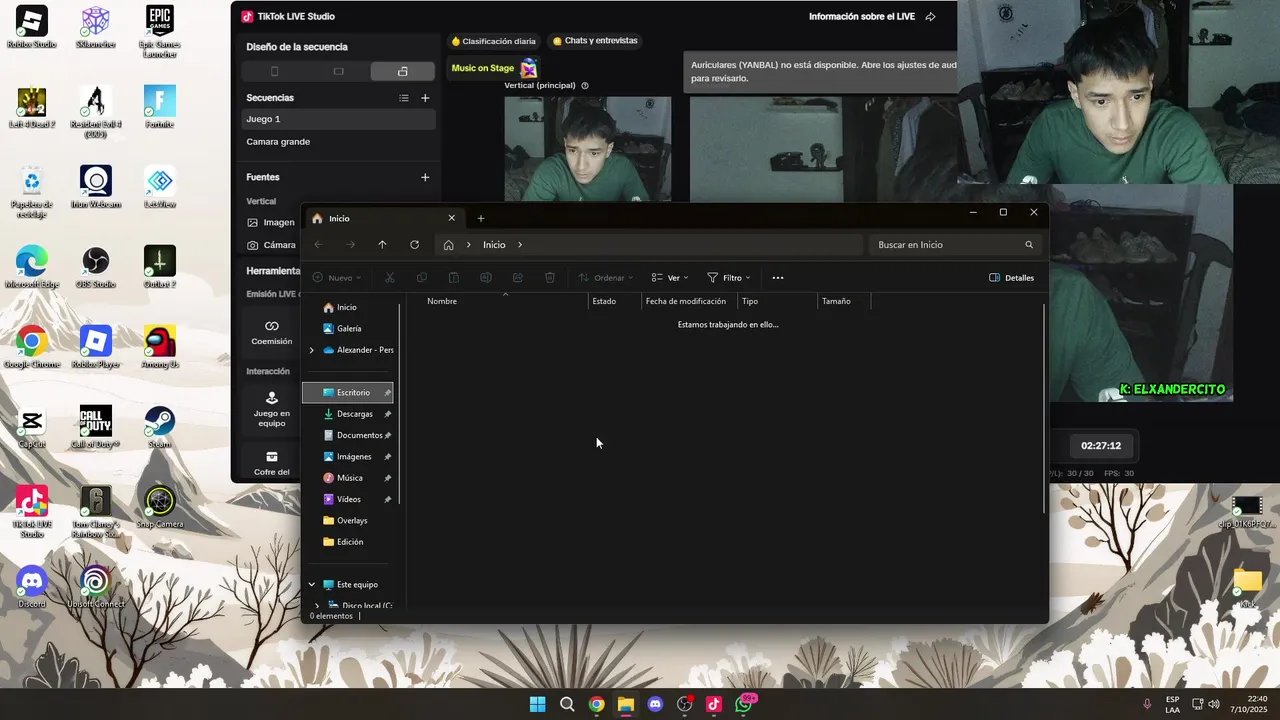Select the Juego 1 scene
Viewport: 1280px width, 720px height.
point(338,119)
